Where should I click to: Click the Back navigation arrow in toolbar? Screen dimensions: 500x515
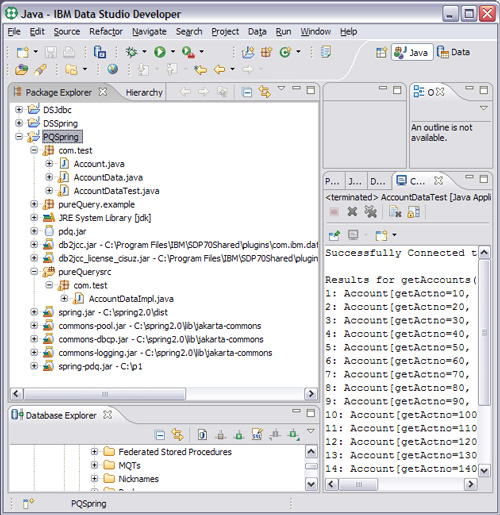(220, 70)
